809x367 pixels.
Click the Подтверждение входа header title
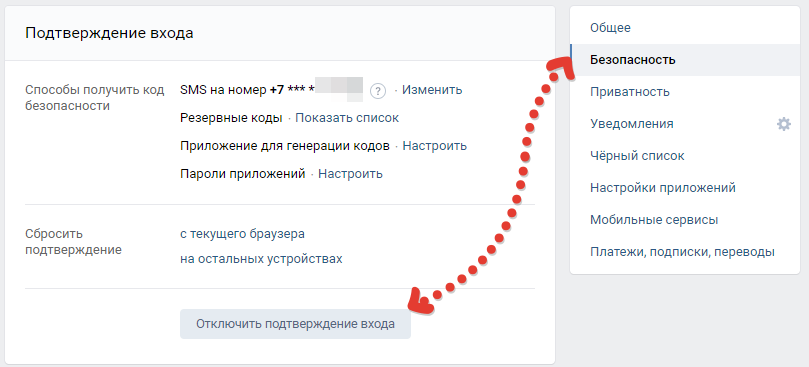[109, 34]
